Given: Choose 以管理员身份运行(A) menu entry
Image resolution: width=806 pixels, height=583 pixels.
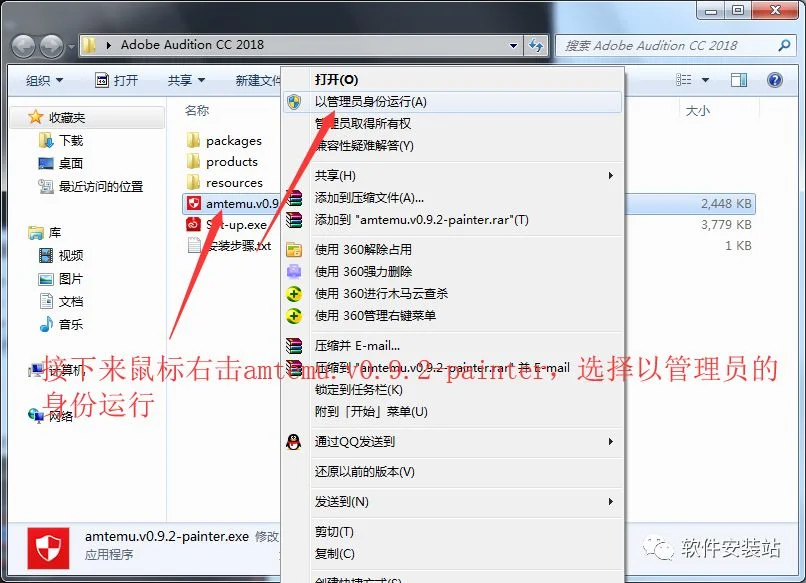Looking at the screenshot, I should tap(452, 102).
